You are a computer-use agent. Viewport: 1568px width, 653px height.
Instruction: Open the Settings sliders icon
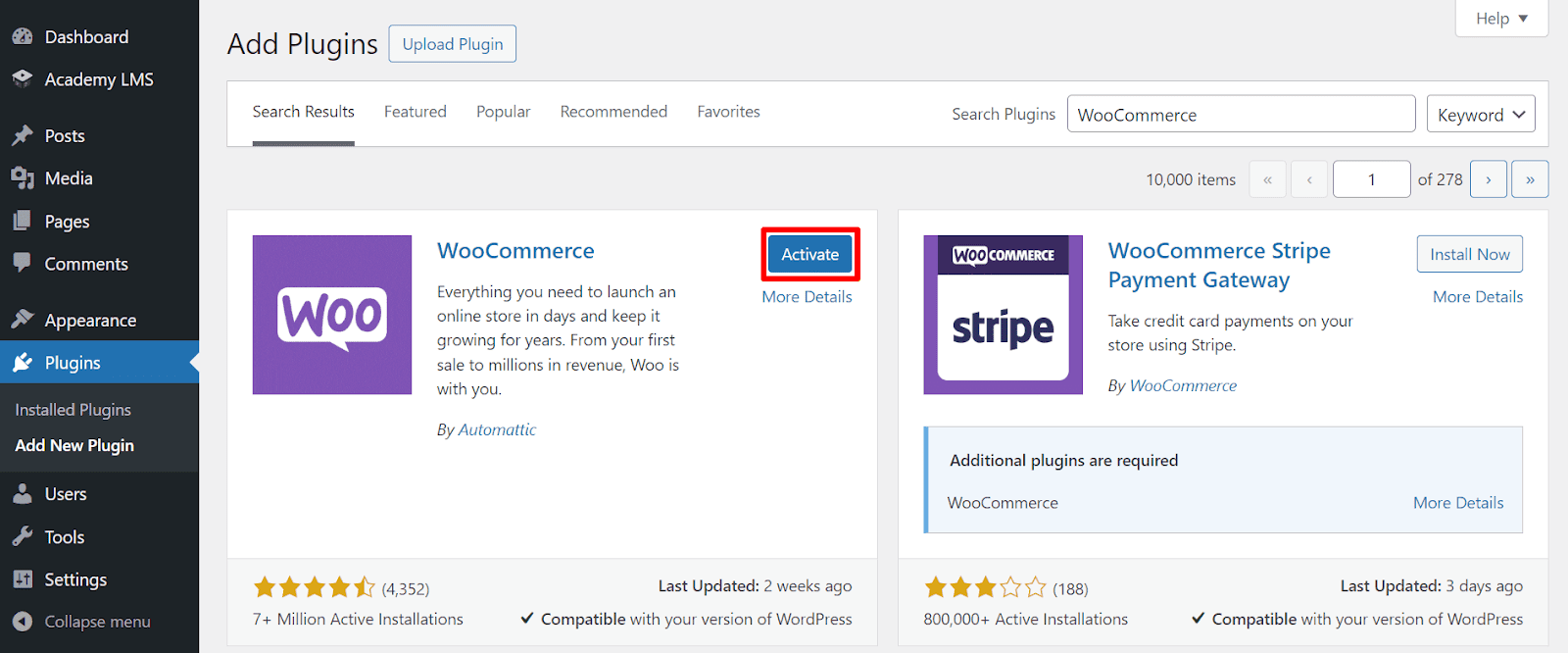click(x=23, y=578)
